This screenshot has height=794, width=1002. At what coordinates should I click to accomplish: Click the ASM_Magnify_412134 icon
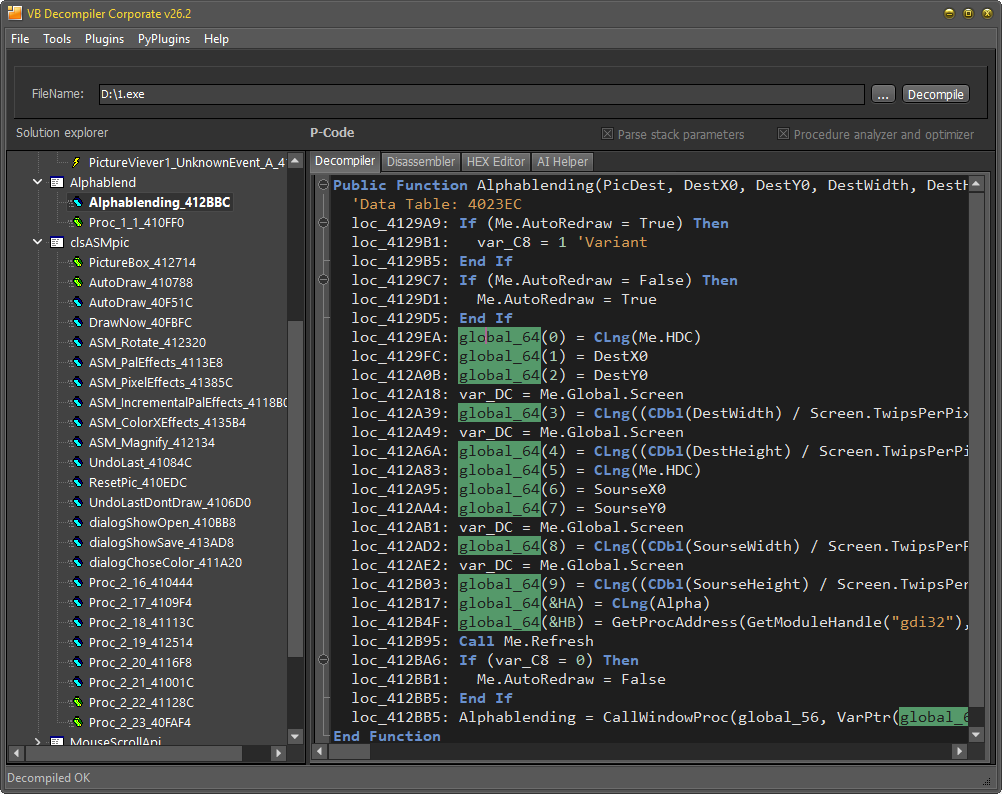click(x=77, y=443)
